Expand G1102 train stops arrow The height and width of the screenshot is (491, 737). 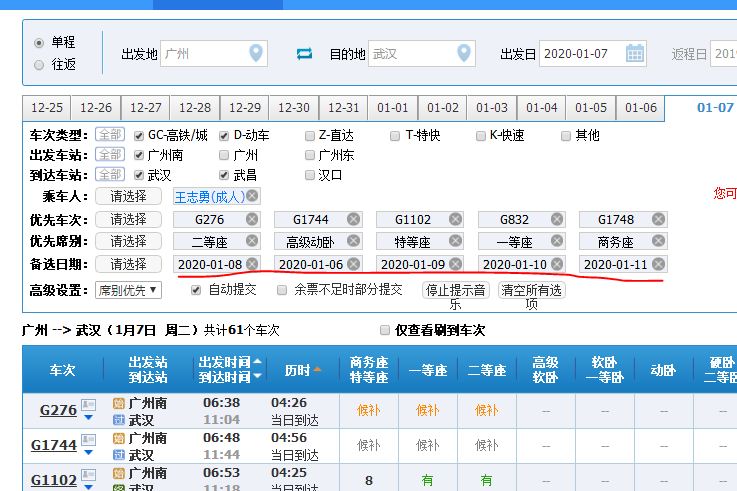[x=88, y=487]
